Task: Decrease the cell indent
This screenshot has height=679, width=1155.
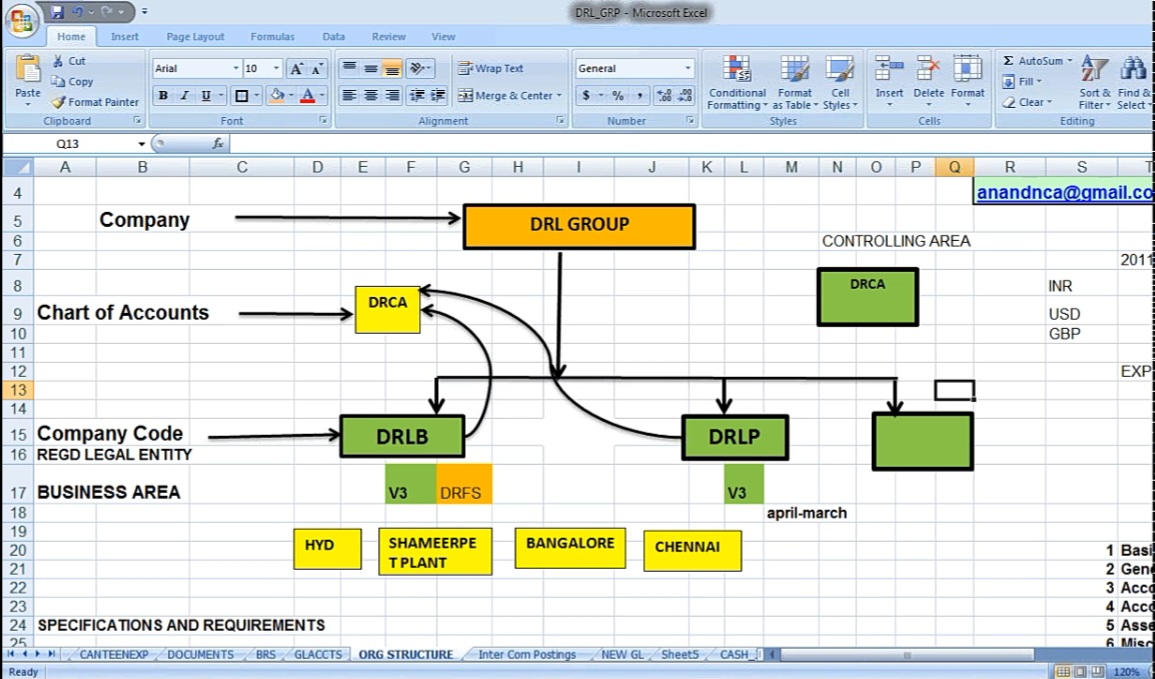Action: pos(417,96)
